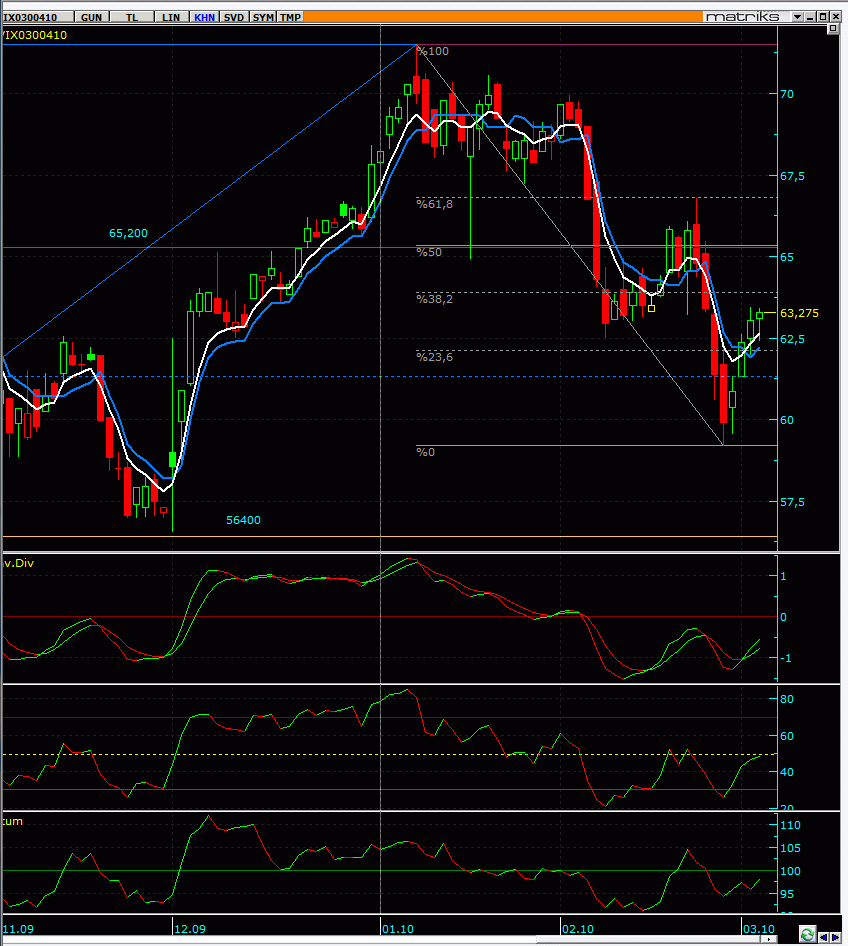Click the 63,275 current price label
Image resolution: width=848 pixels, height=946 pixels.
tap(799, 313)
